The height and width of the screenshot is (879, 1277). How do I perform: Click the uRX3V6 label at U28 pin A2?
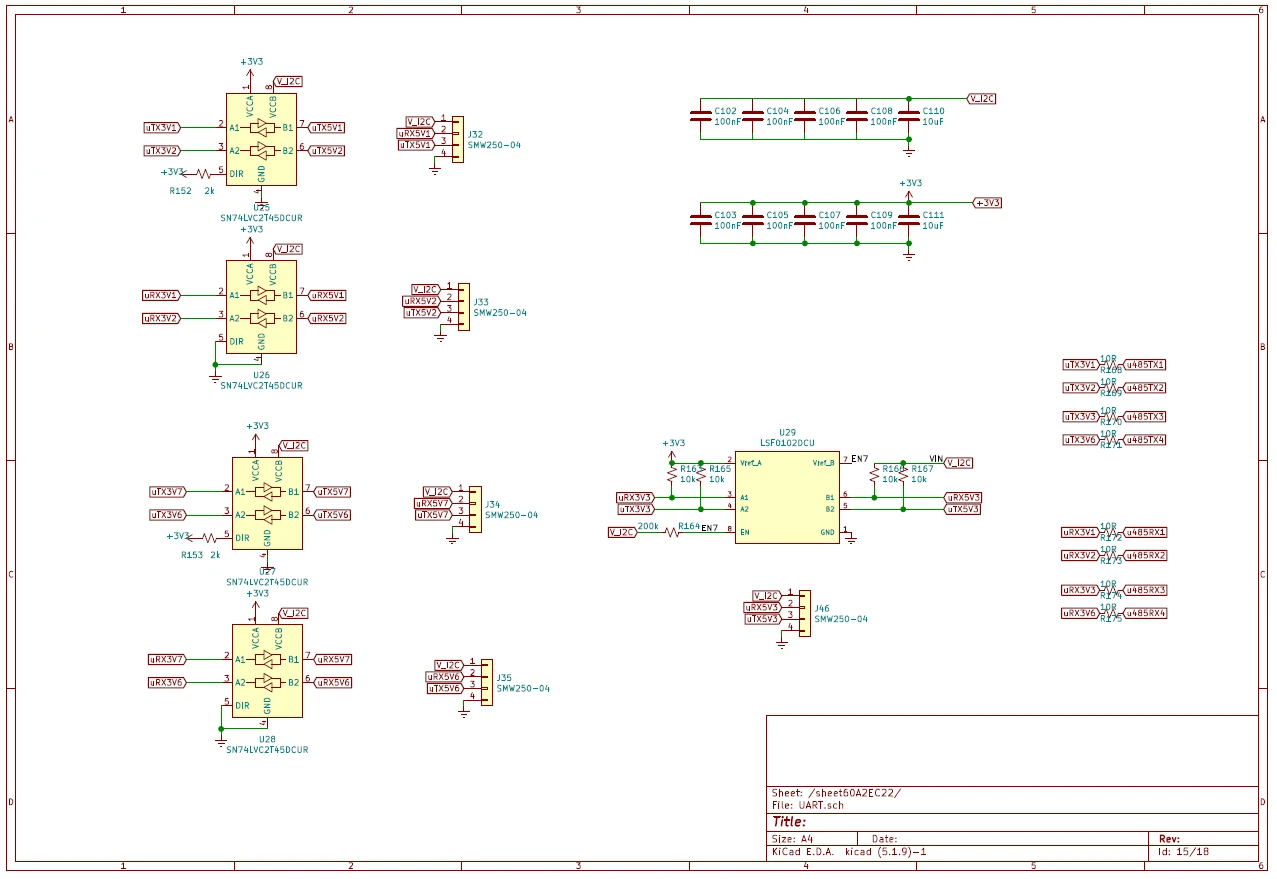167,683
